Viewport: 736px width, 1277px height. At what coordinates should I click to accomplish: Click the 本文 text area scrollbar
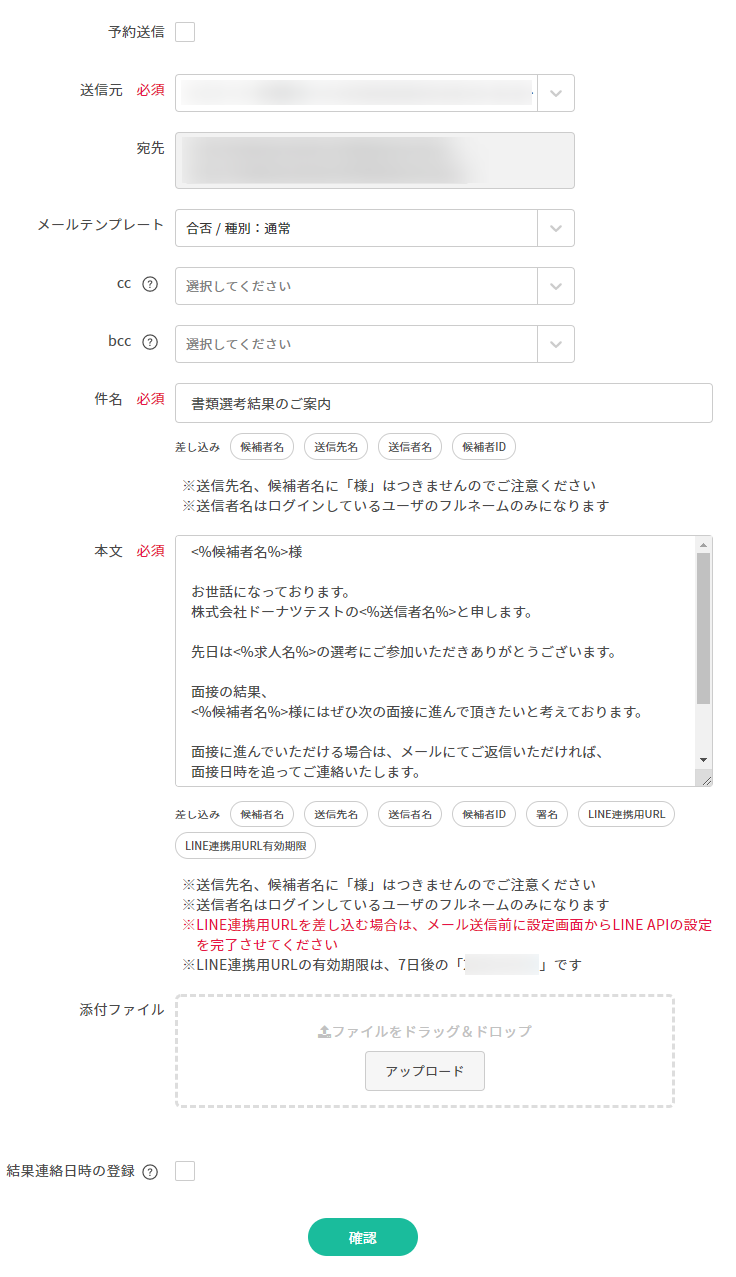tap(703, 630)
